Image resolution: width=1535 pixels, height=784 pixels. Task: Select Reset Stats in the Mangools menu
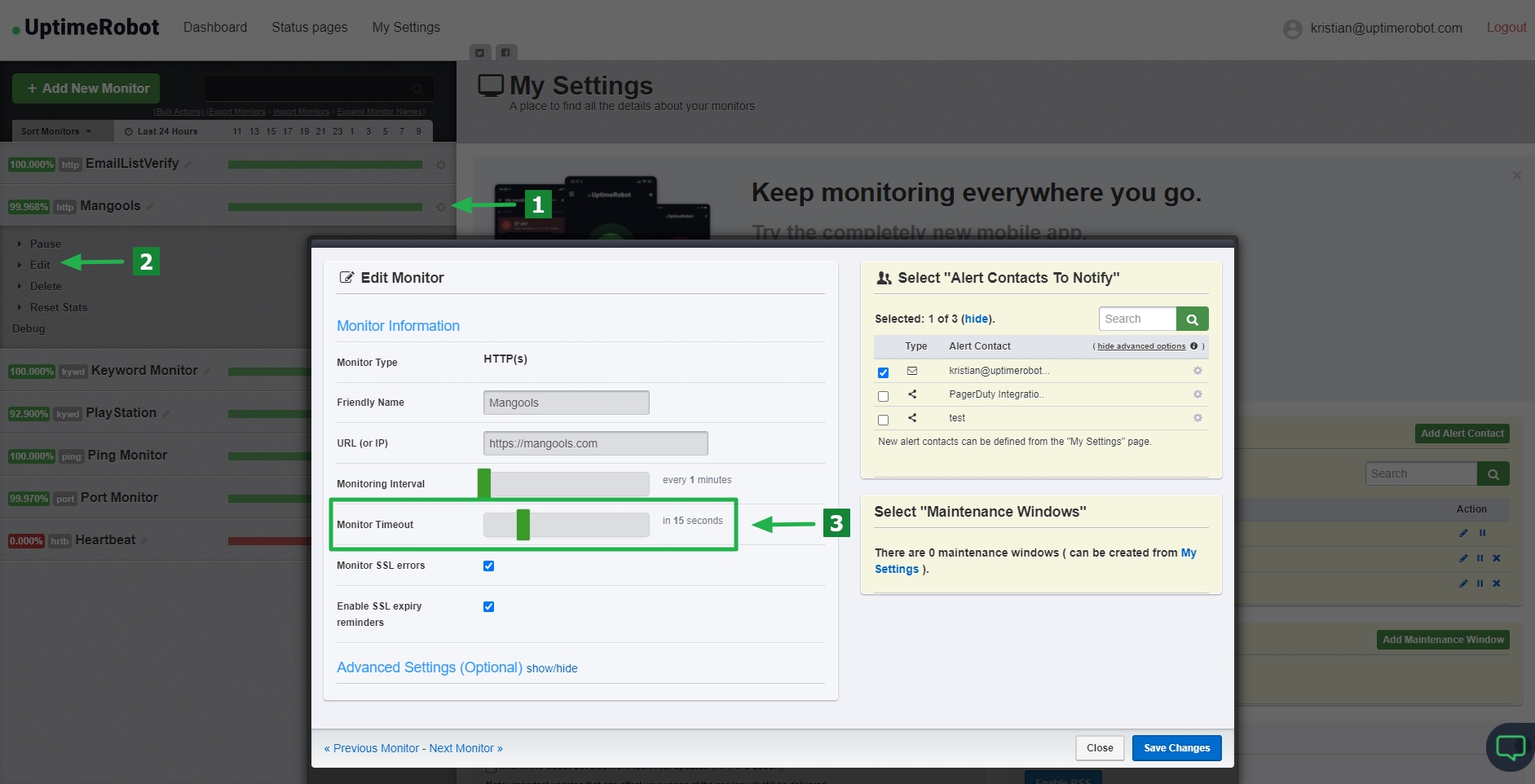[x=59, y=307]
